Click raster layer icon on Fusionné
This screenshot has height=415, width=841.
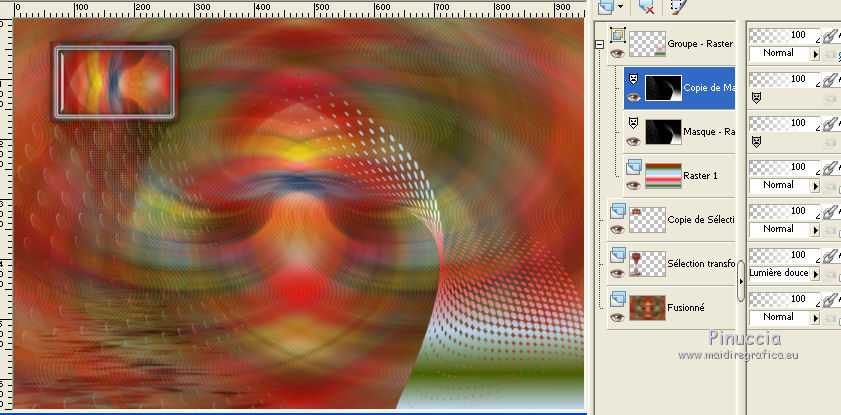pos(618,299)
